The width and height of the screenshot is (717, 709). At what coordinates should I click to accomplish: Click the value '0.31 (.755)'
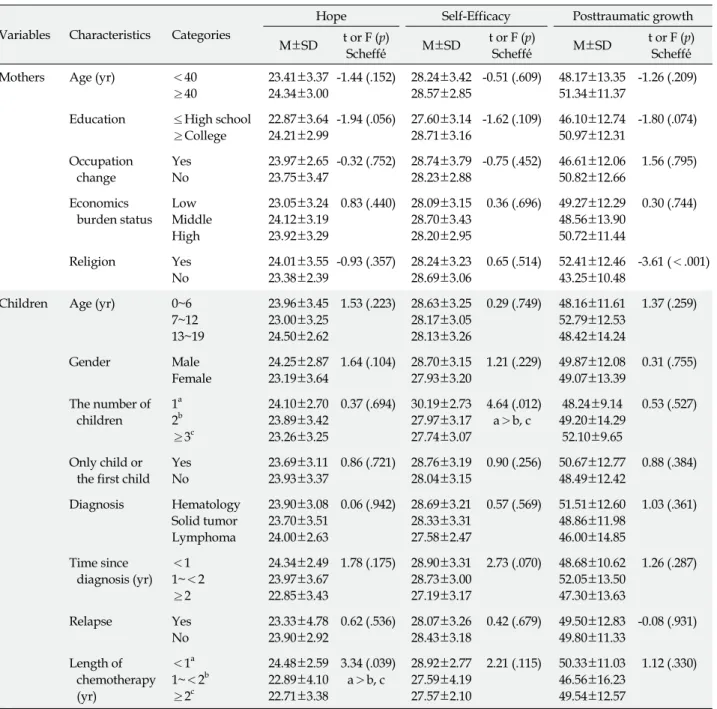tap(669, 362)
